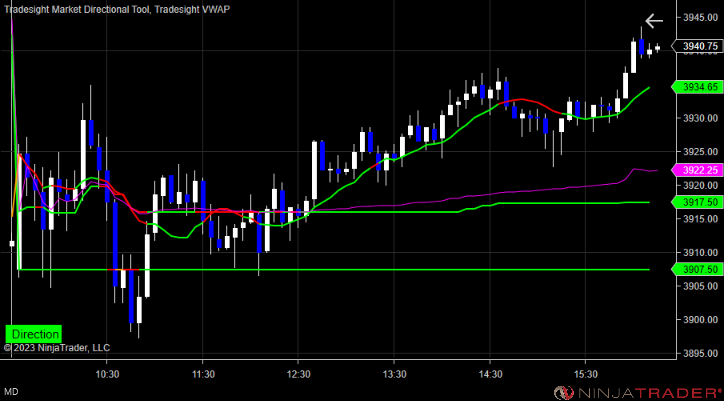Click the 12:30 time axis label
724x401 pixels.
(x=298, y=374)
